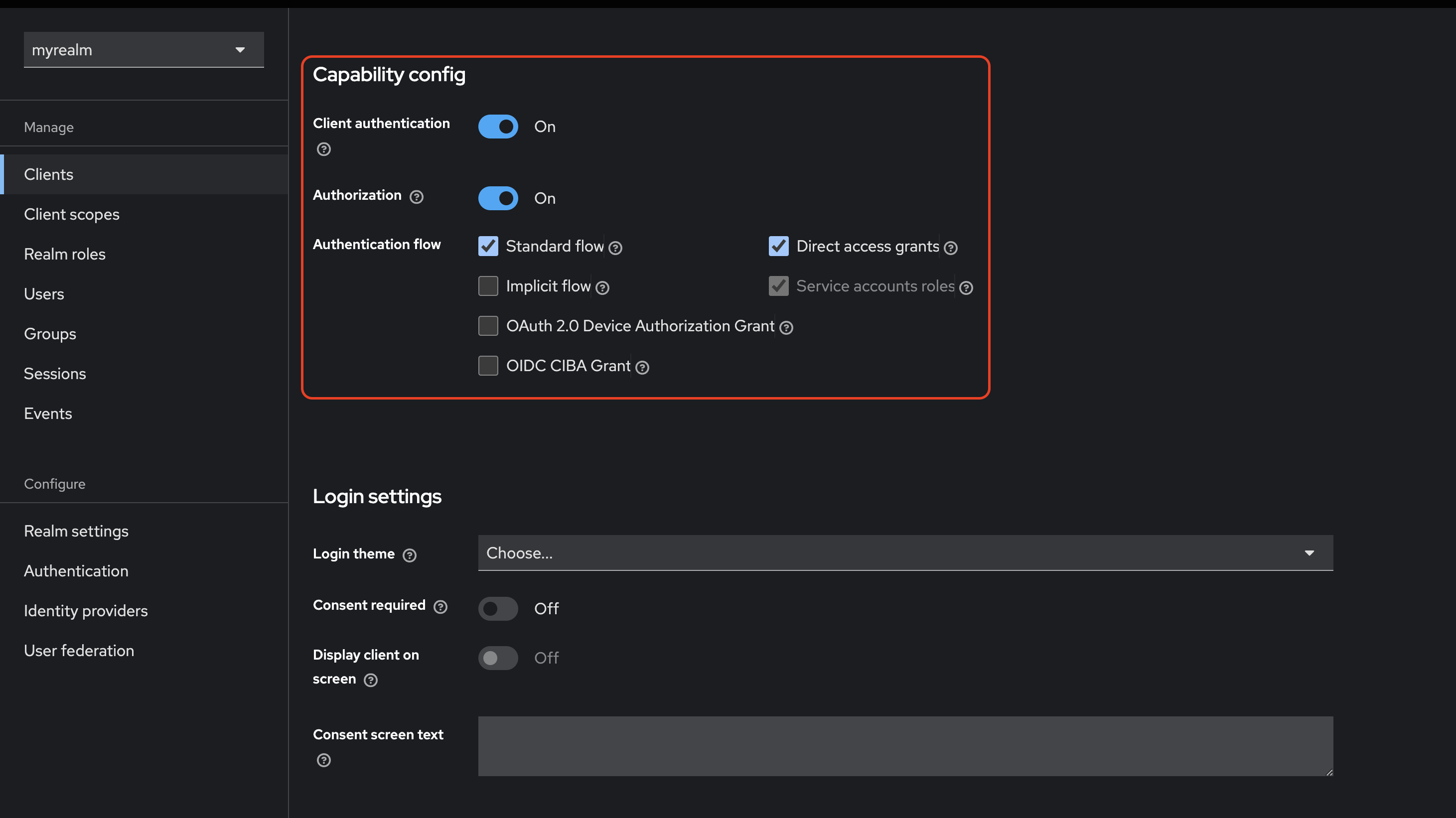
Task: Open User federation page
Action: point(144,651)
